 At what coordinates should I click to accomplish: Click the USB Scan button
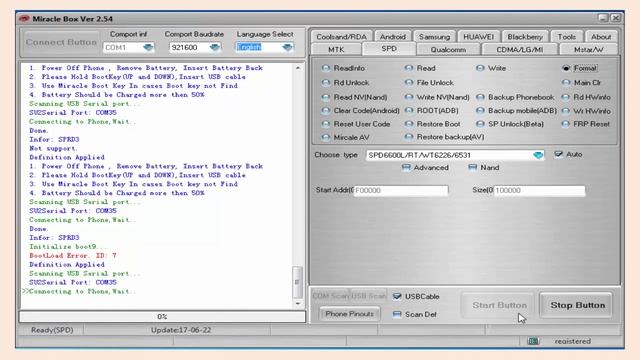point(369,296)
